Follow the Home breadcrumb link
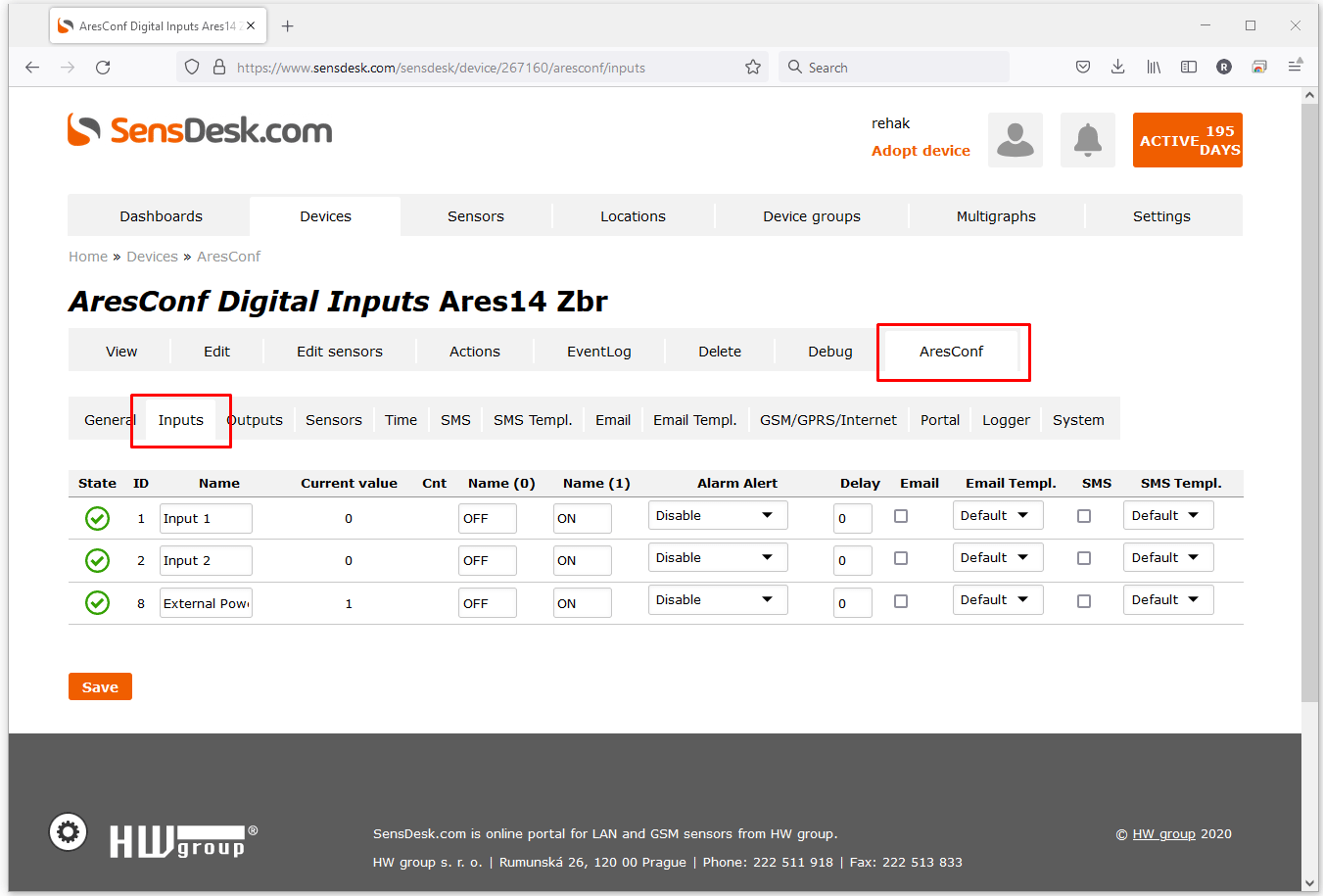 tap(88, 257)
